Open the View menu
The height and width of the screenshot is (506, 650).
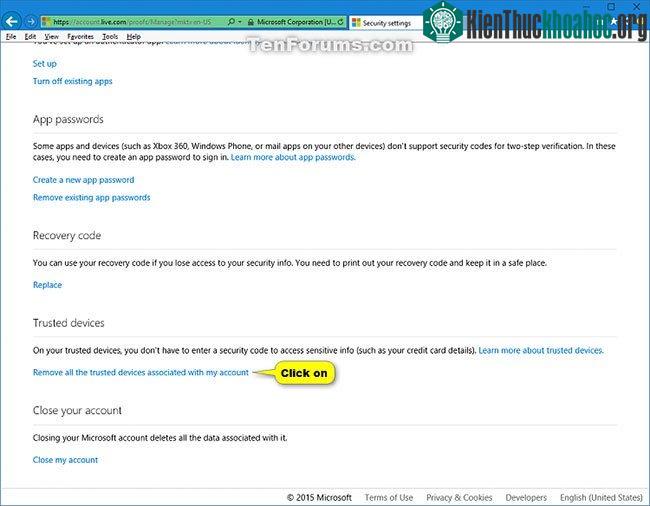(x=51, y=36)
